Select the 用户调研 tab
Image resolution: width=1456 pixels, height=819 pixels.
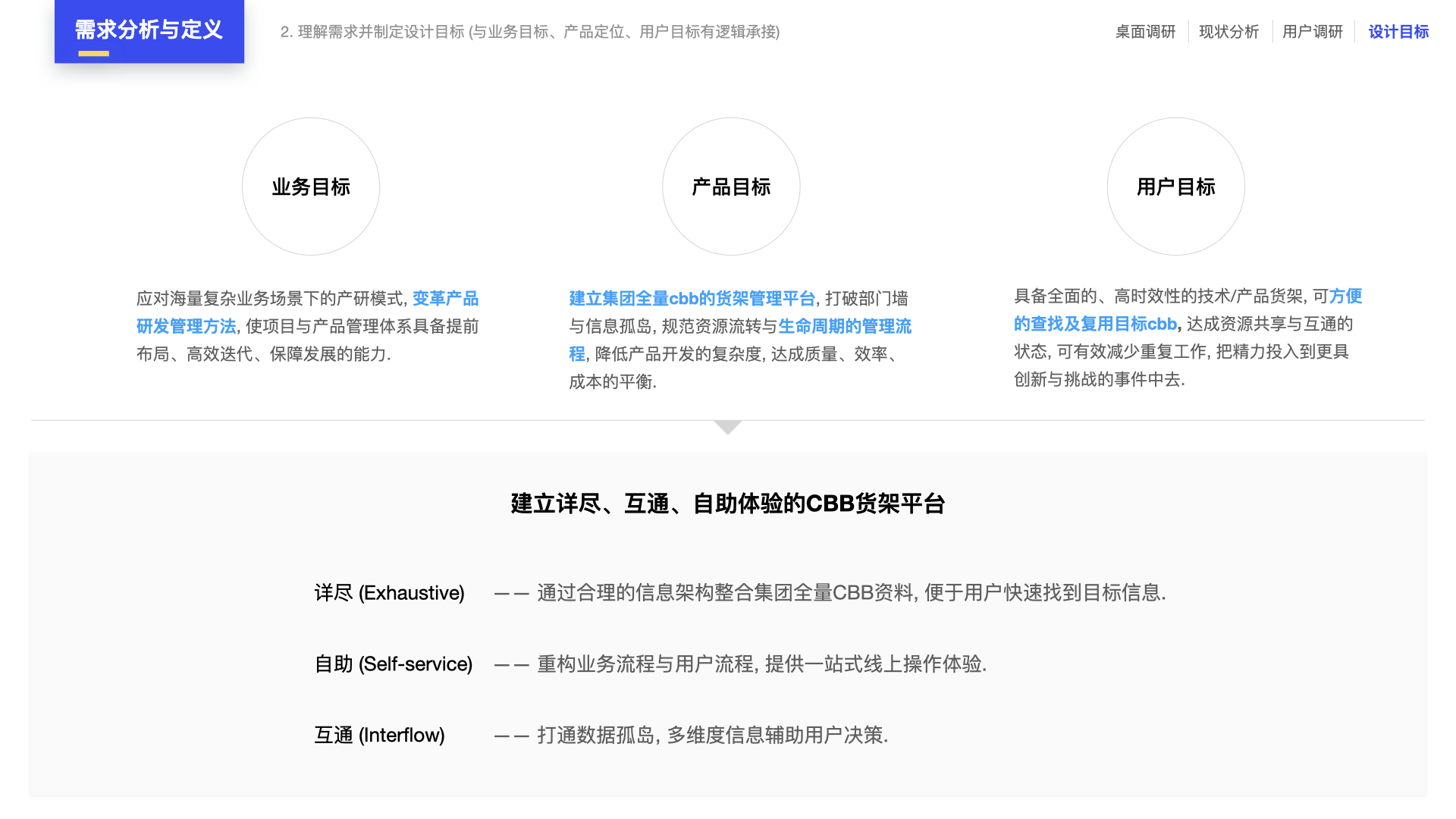click(x=1312, y=32)
